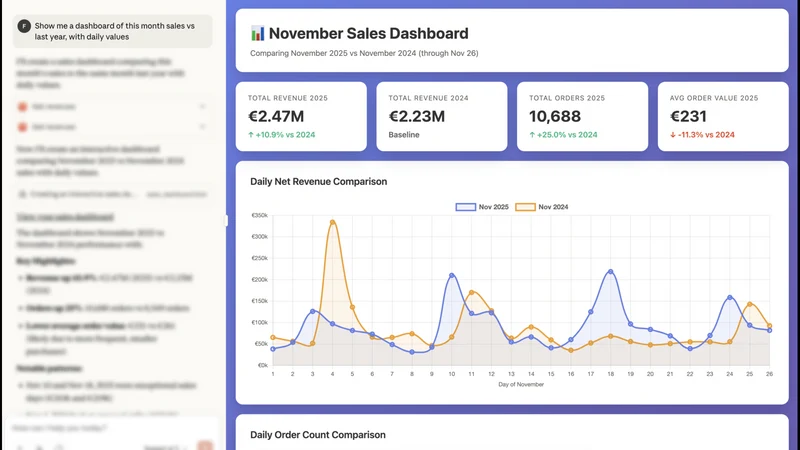Click the '+10.9% vs 2024' change indicator
Screen dimensions: 800x450
click(x=282, y=135)
